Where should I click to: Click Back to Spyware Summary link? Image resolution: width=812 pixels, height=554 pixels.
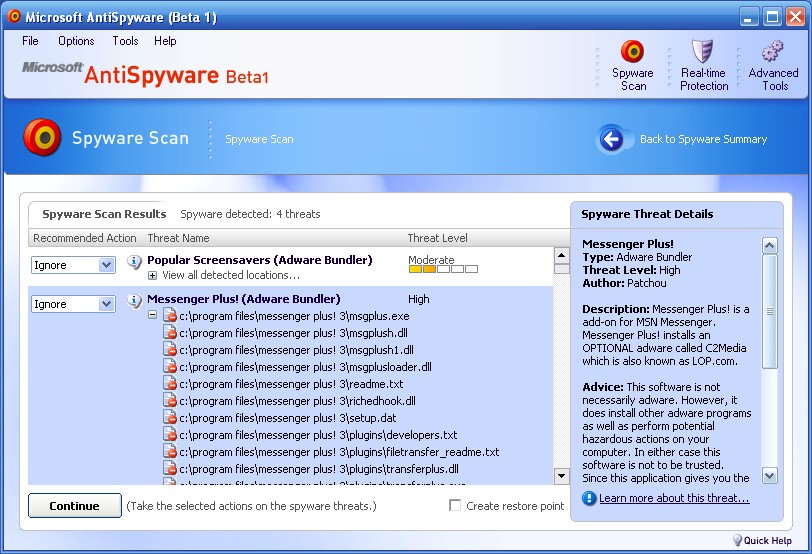click(703, 139)
